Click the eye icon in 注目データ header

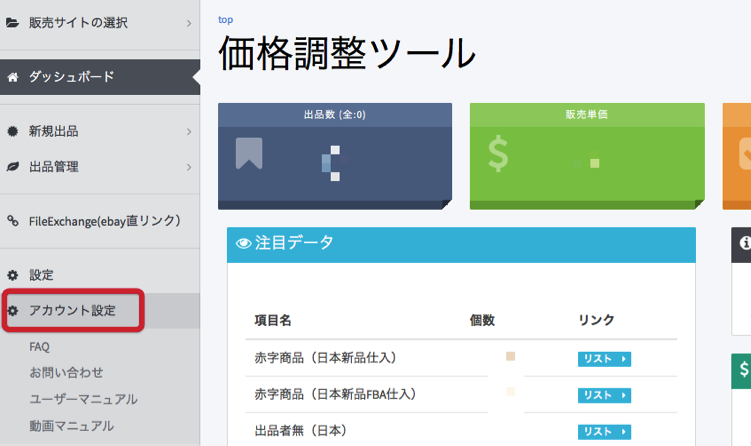244,243
